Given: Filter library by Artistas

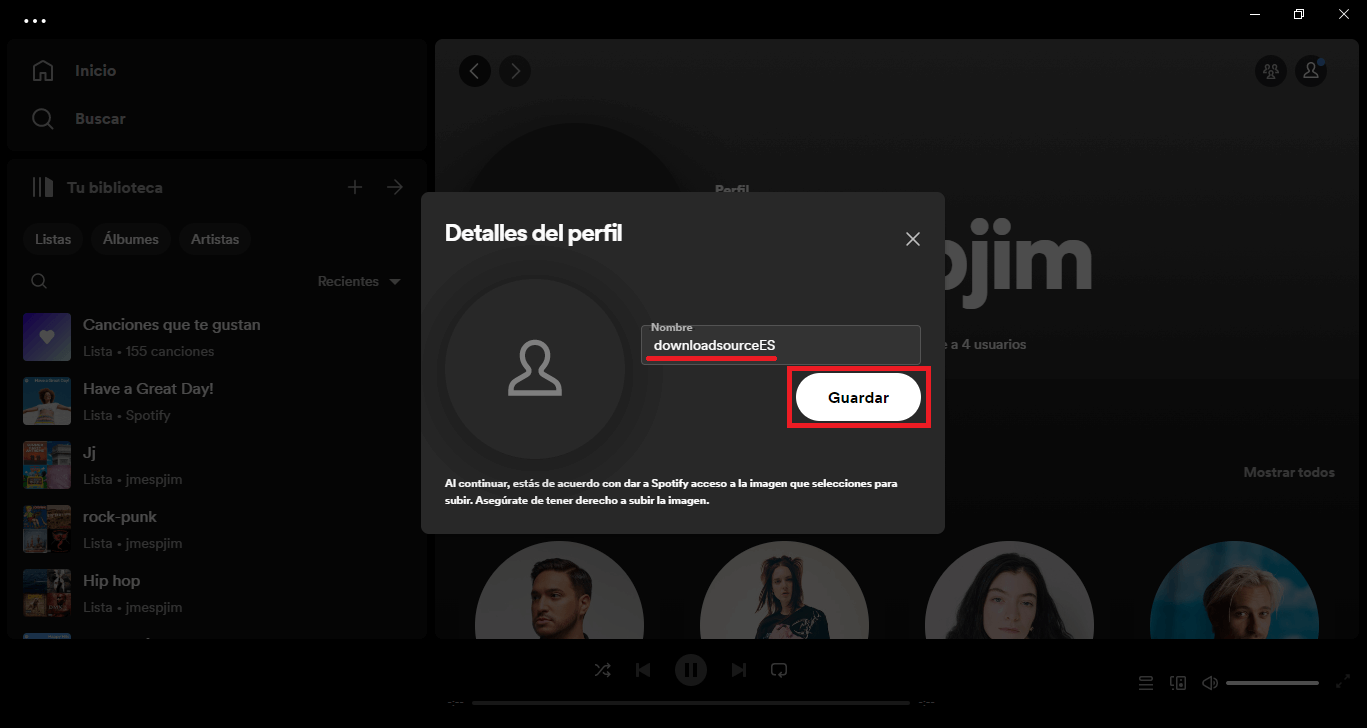Looking at the screenshot, I should (x=215, y=239).
